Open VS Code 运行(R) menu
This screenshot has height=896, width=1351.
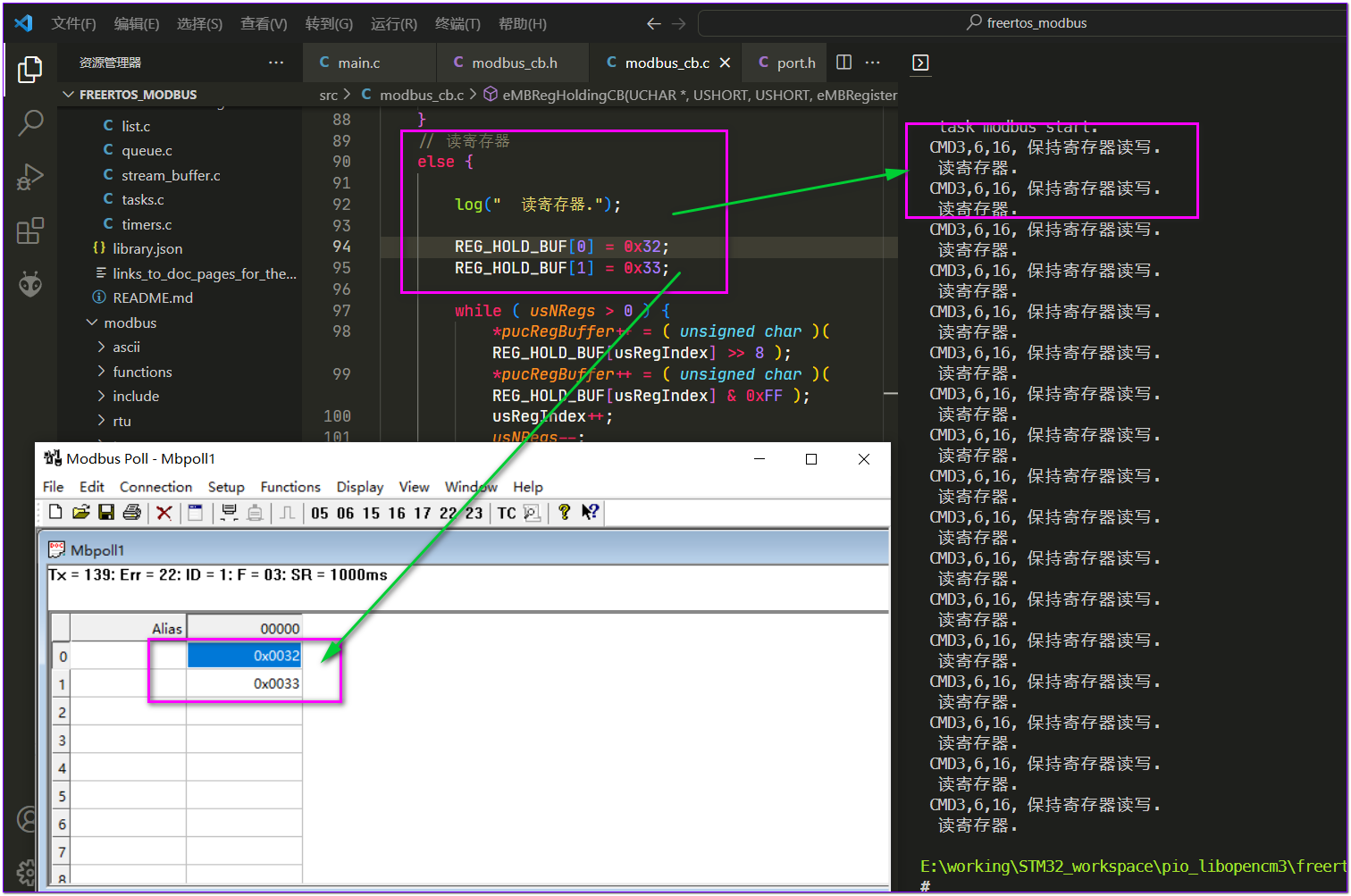(393, 23)
